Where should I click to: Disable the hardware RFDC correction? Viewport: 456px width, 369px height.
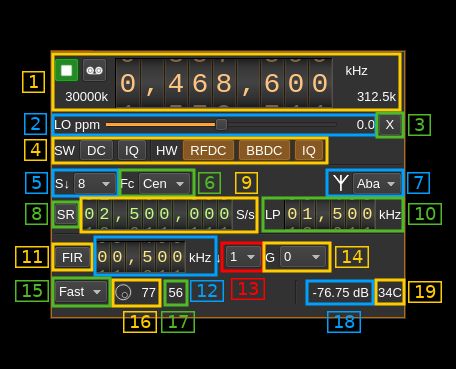tap(208, 151)
